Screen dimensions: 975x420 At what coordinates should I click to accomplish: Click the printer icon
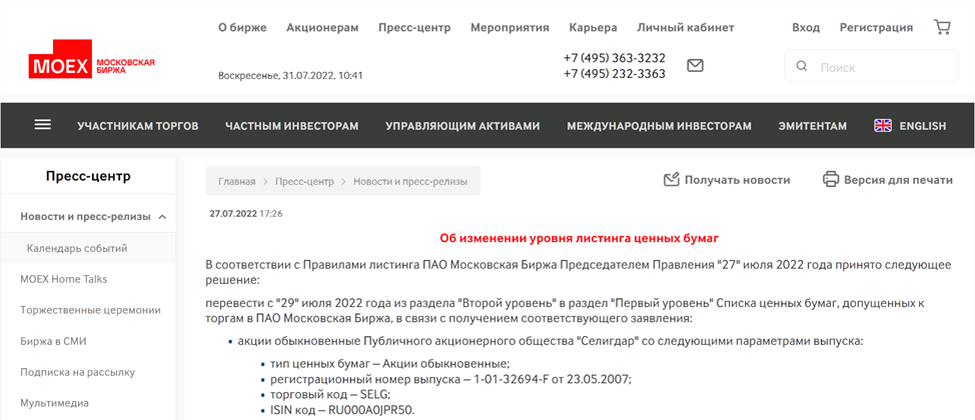[831, 180]
